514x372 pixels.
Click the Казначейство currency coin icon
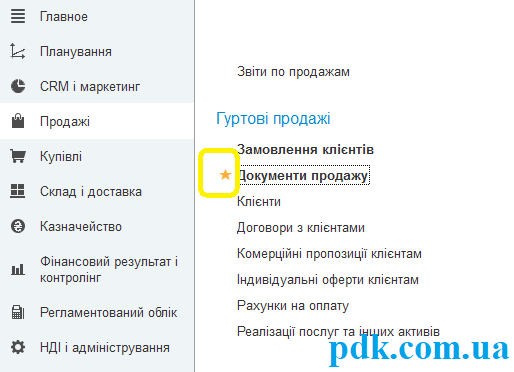click(x=18, y=226)
